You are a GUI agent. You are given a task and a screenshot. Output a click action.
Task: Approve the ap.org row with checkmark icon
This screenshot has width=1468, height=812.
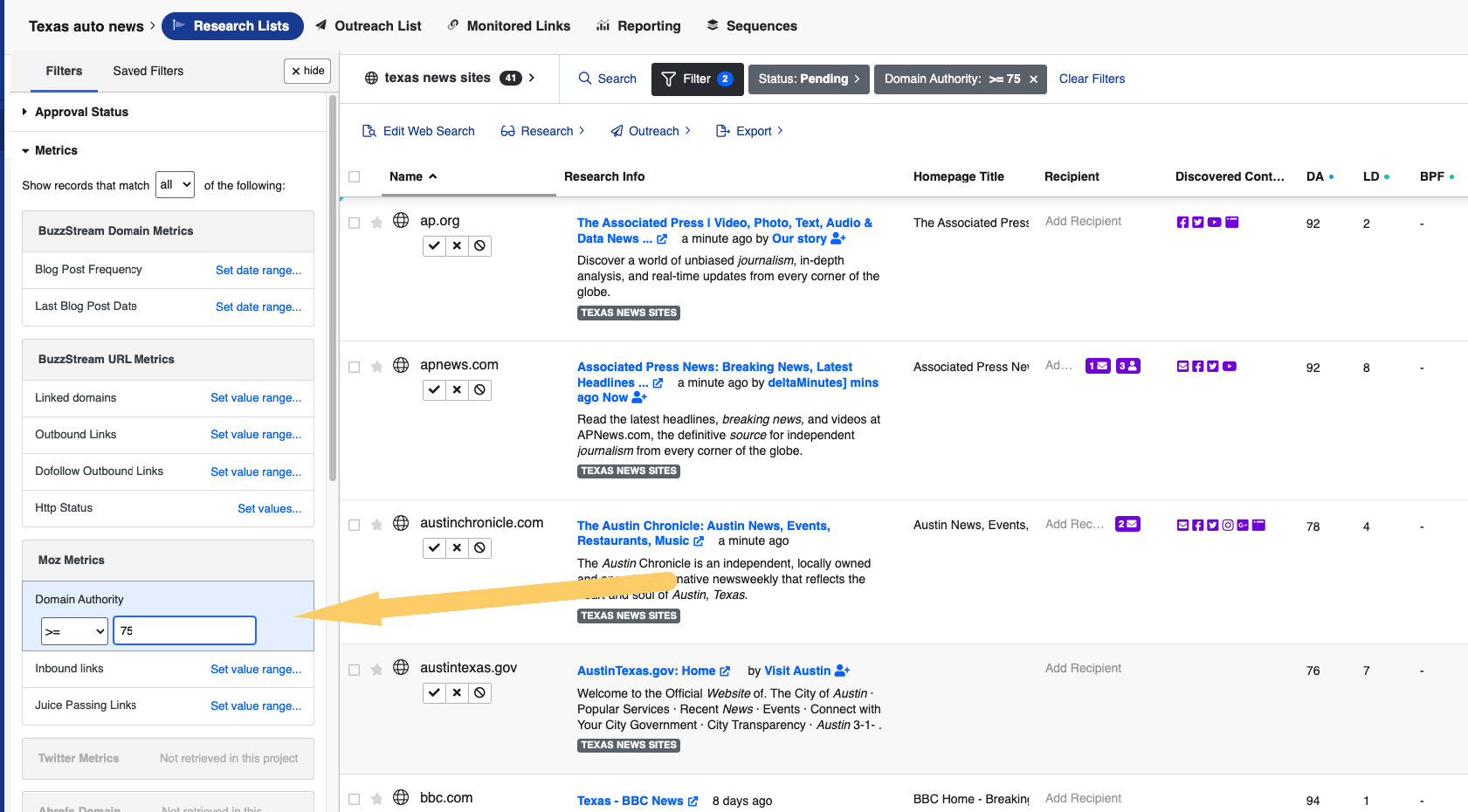click(434, 246)
